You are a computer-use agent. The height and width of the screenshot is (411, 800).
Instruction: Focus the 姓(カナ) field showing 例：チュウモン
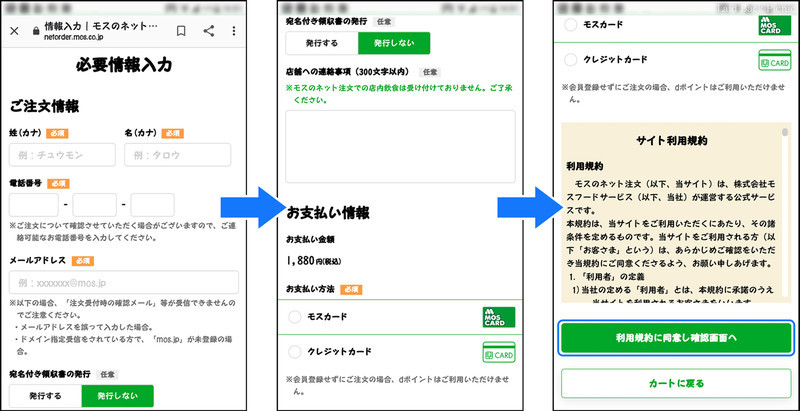(x=63, y=155)
